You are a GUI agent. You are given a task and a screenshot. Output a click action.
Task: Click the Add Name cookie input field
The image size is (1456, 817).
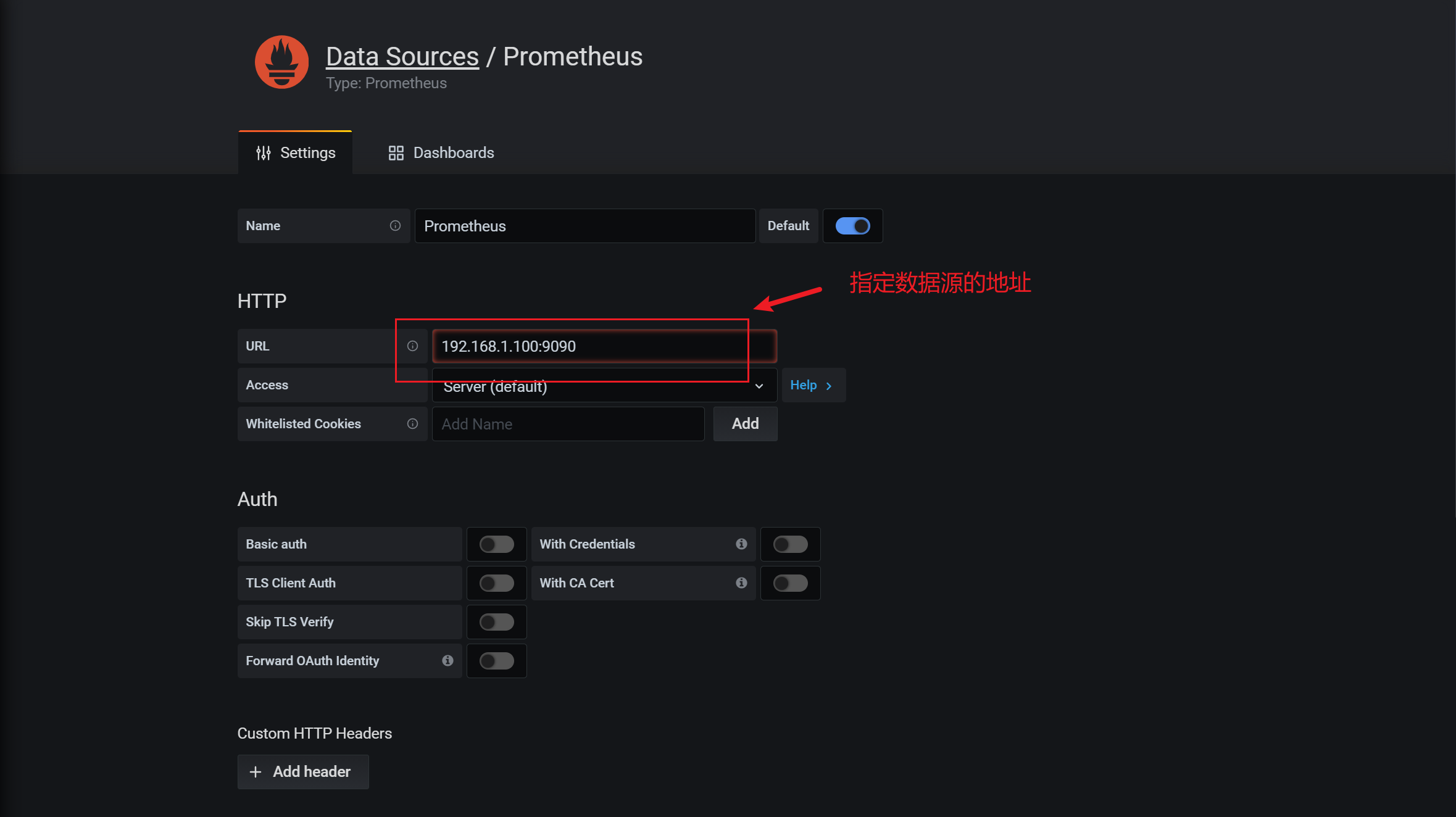point(568,424)
